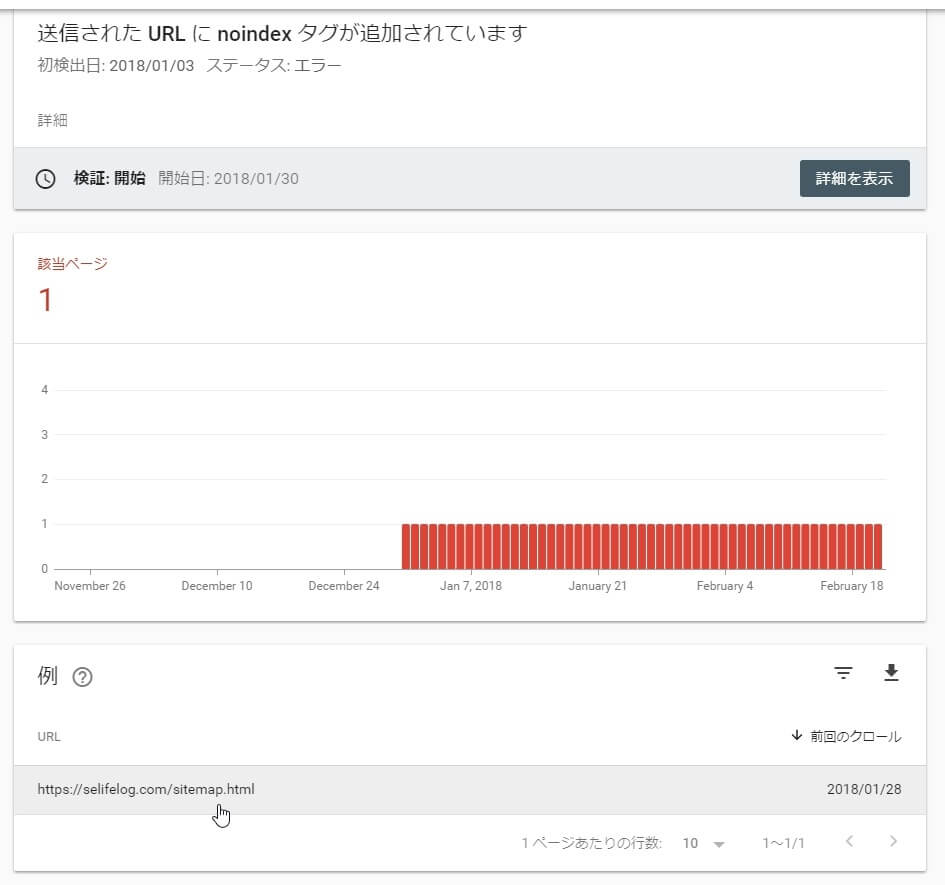This screenshot has height=885, width=945.
Task: Click the noindex error title heading
Action: [282, 34]
